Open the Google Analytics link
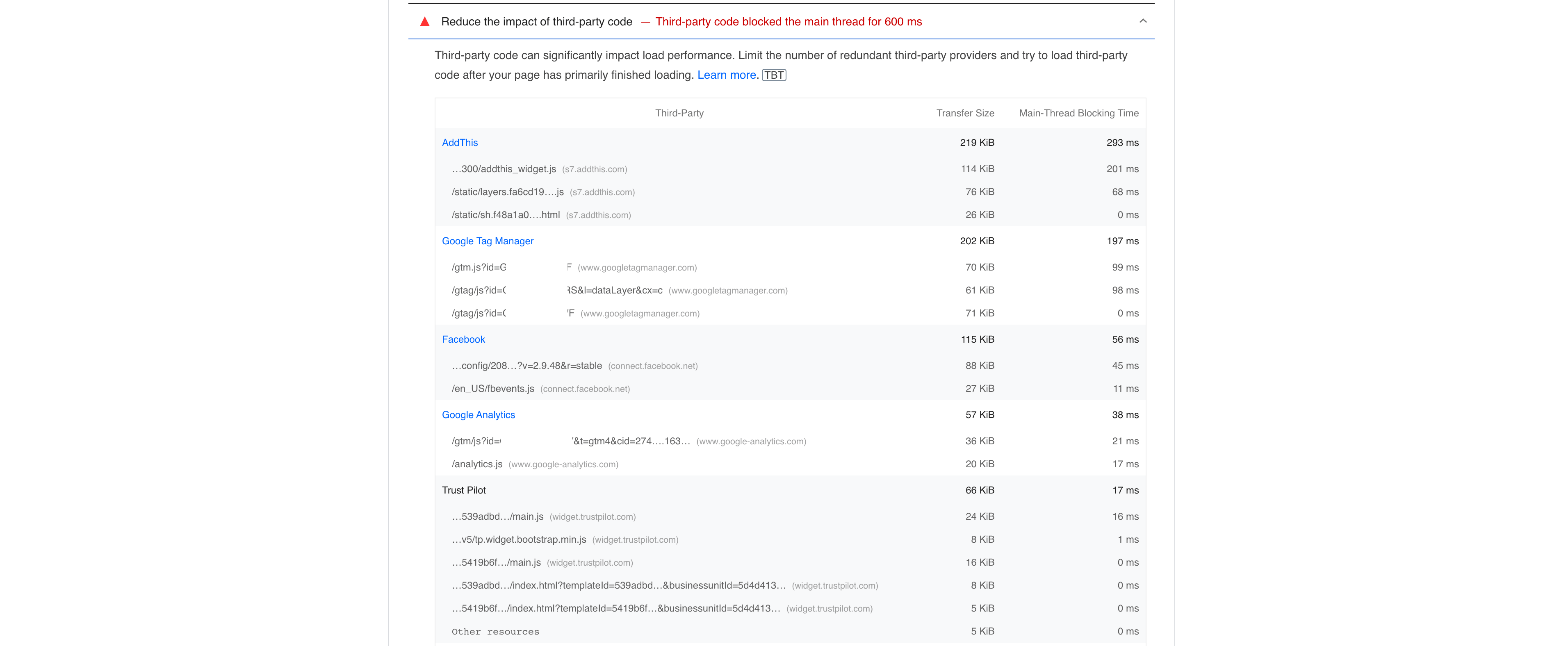Image resolution: width=1568 pixels, height=646 pixels. pyautogui.click(x=479, y=415)
